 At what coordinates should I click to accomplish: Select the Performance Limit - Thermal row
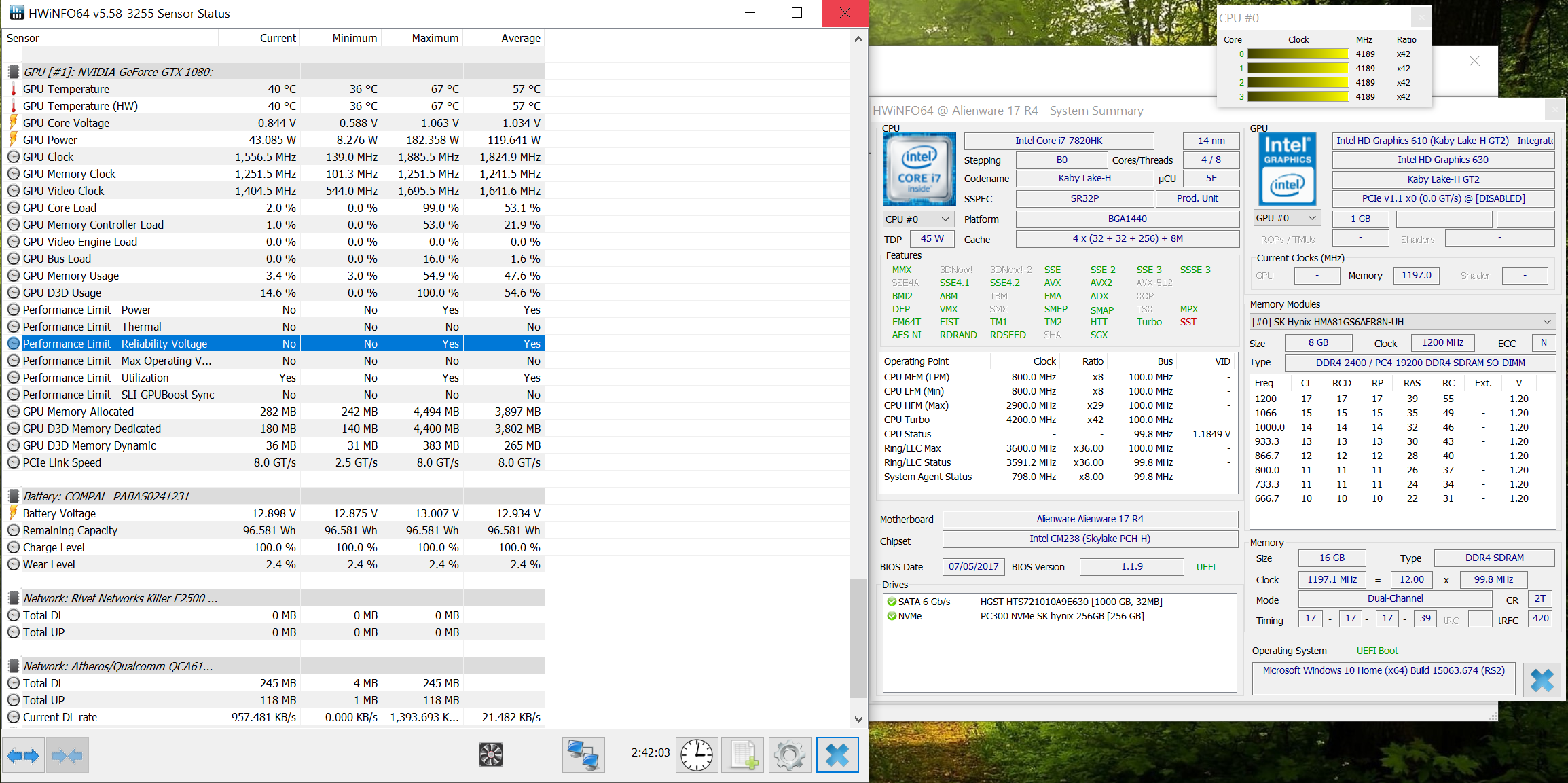(x=274, y=327)
